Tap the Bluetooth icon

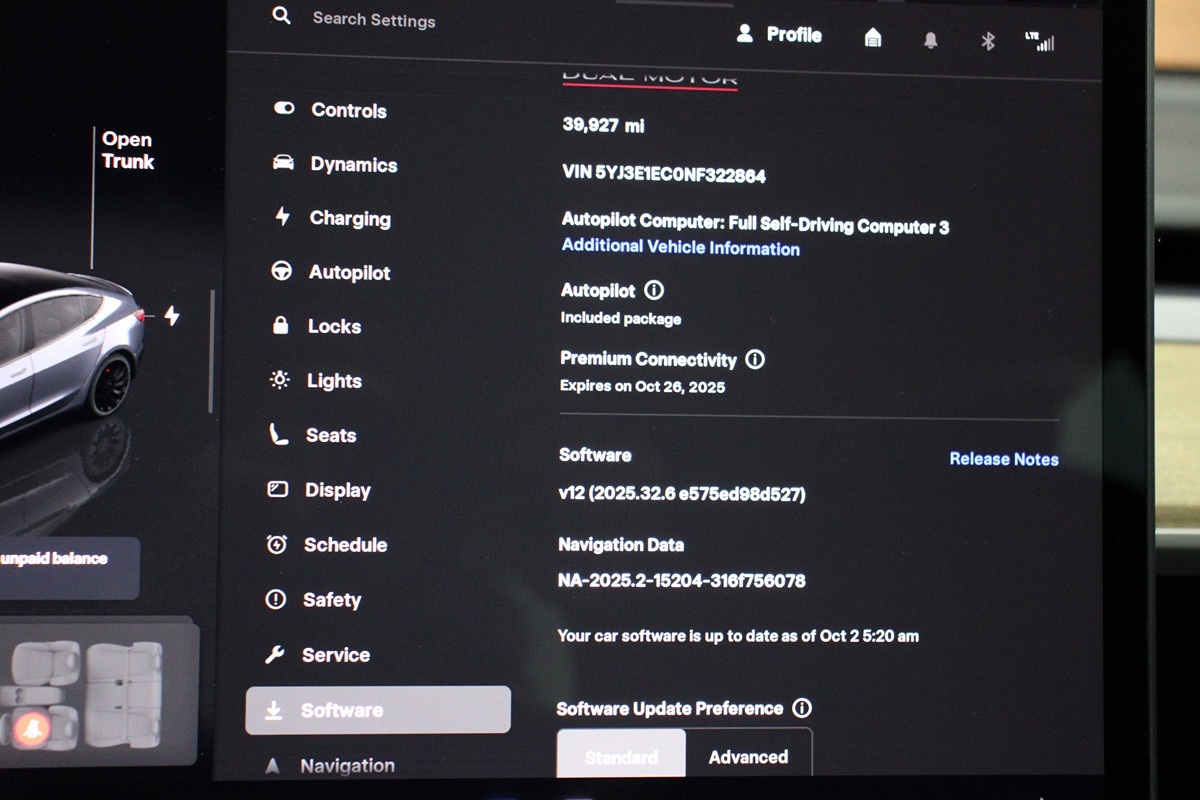pos(988,41)
